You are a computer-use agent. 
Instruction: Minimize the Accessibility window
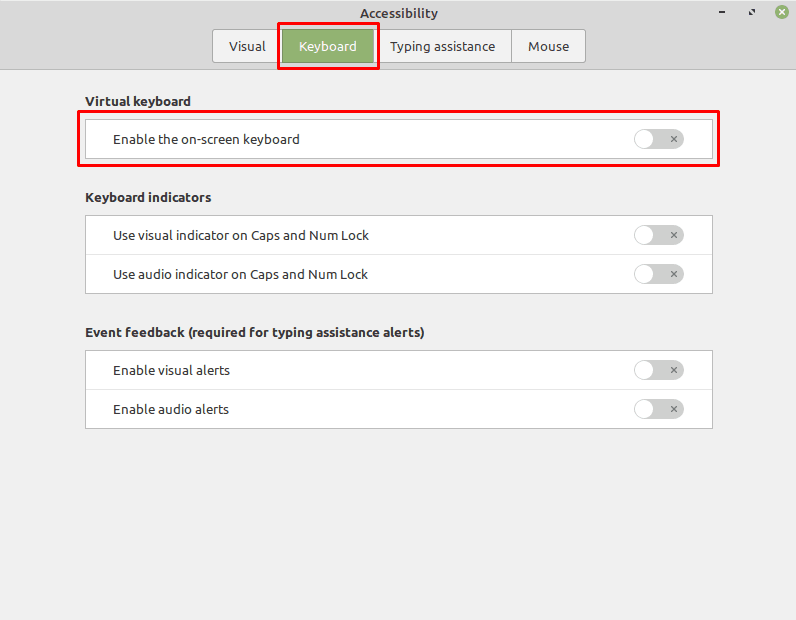point(722,12)
